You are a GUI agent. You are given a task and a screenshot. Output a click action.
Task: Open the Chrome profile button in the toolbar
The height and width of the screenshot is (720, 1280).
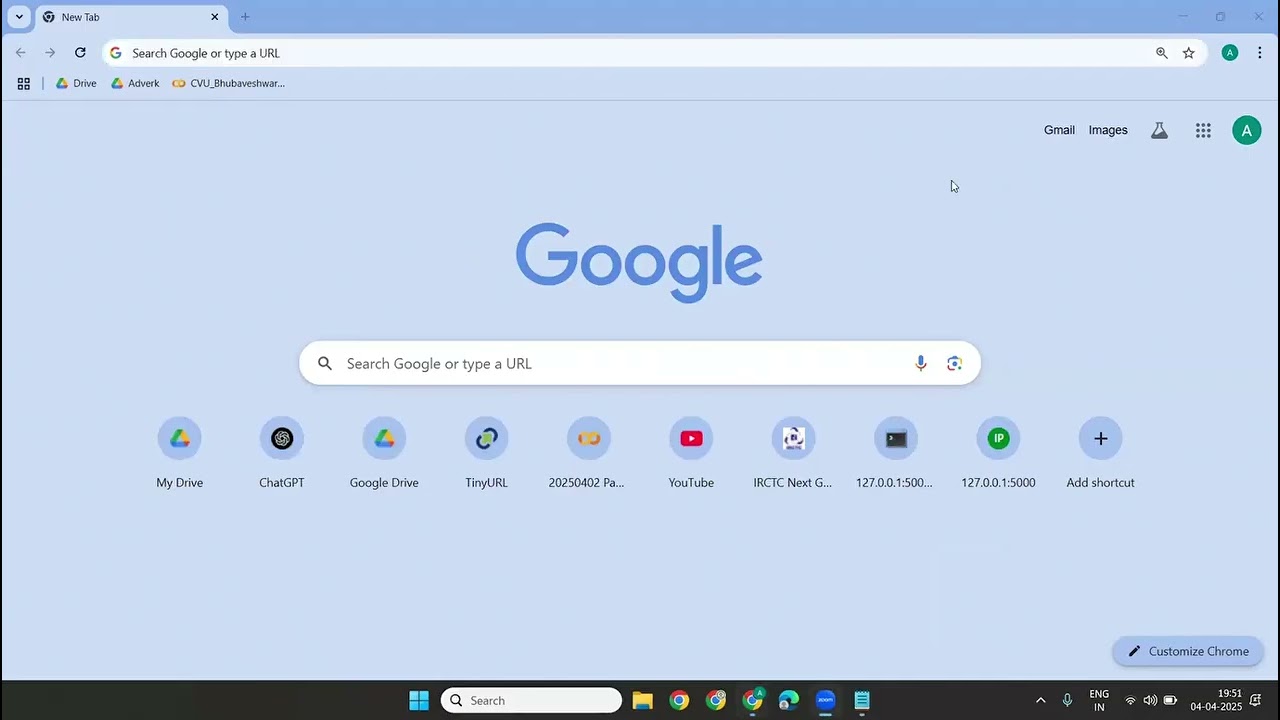[x=1230, y=53]
